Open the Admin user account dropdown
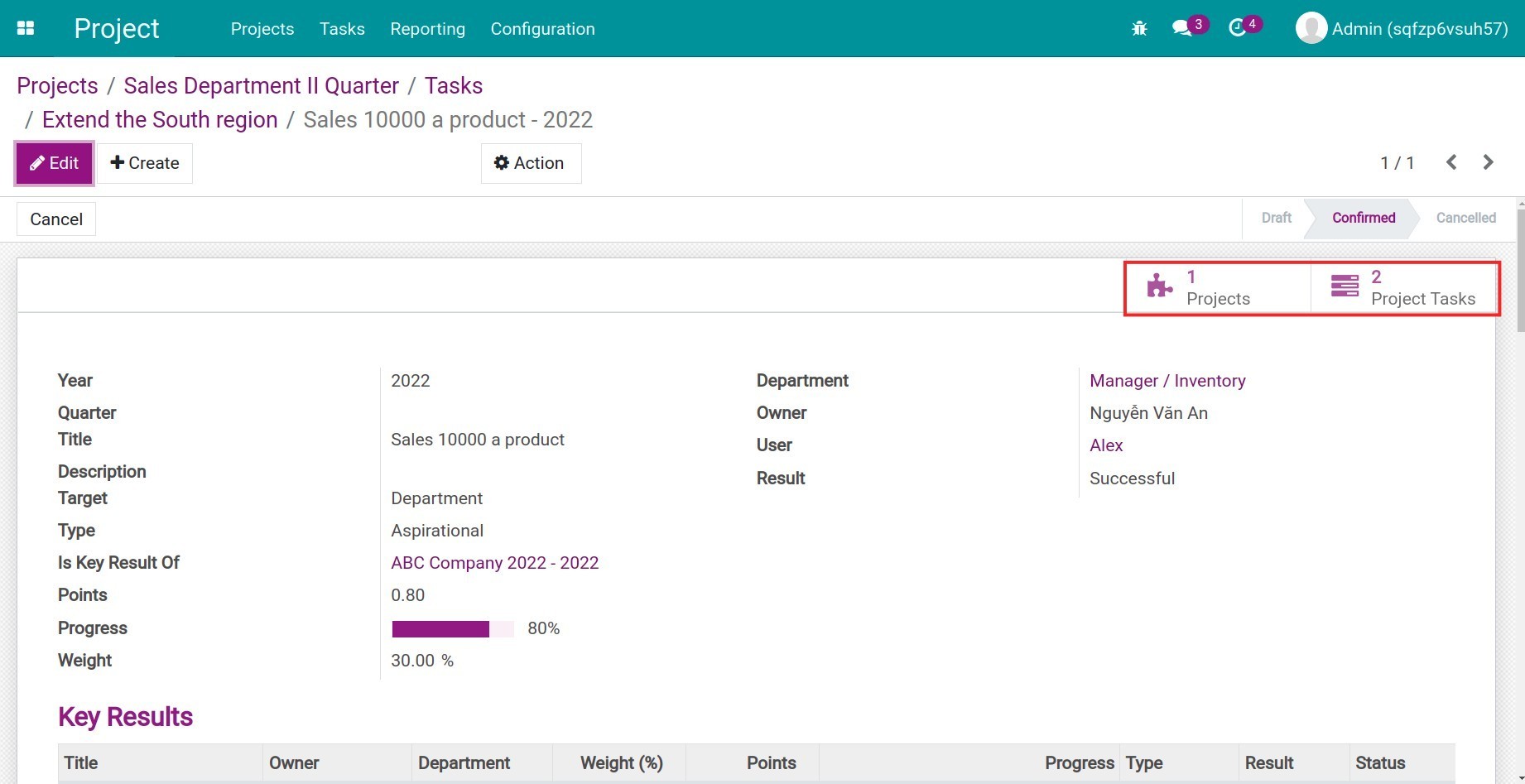The image size is (1525, 784). click(x=1401, y=27)
